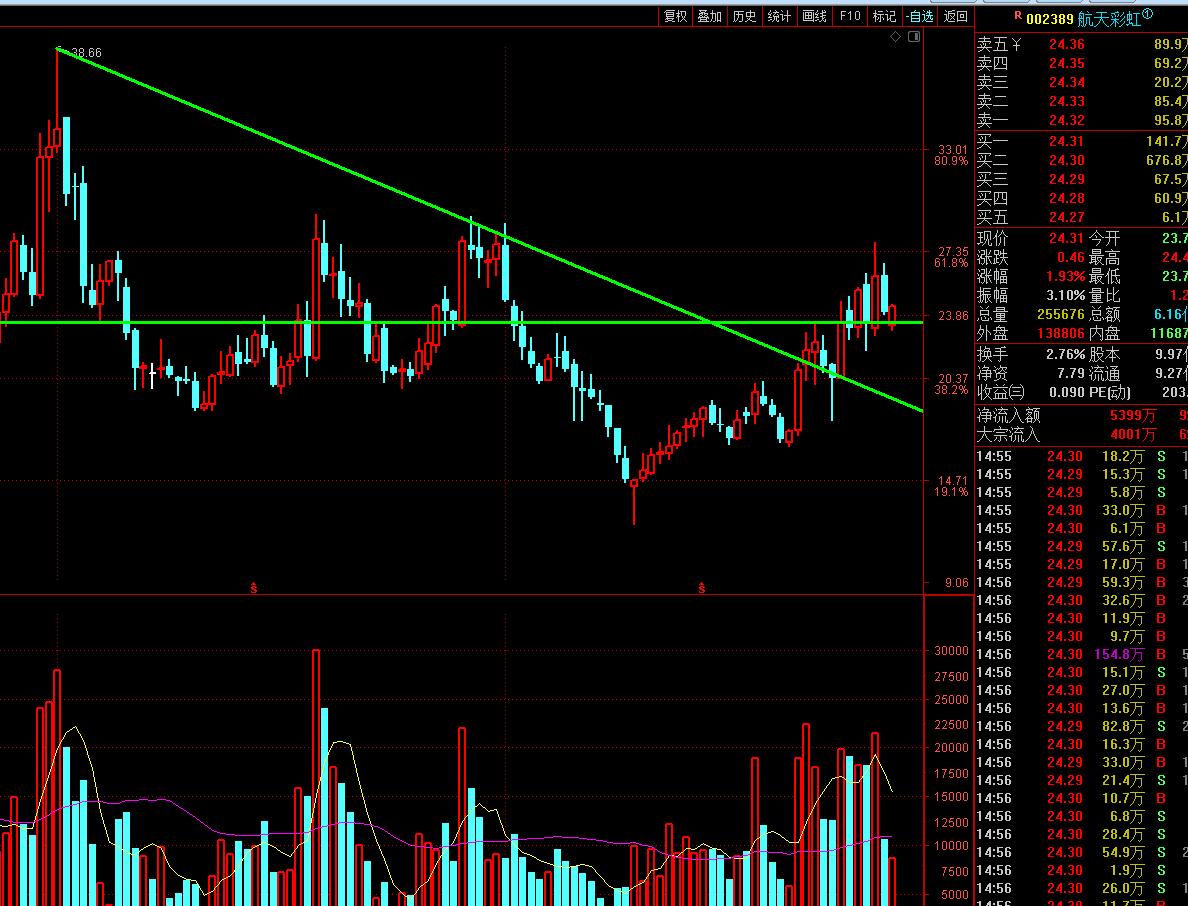
Task: Click the stock name 航天彩虹
Action: [1109, 20]
